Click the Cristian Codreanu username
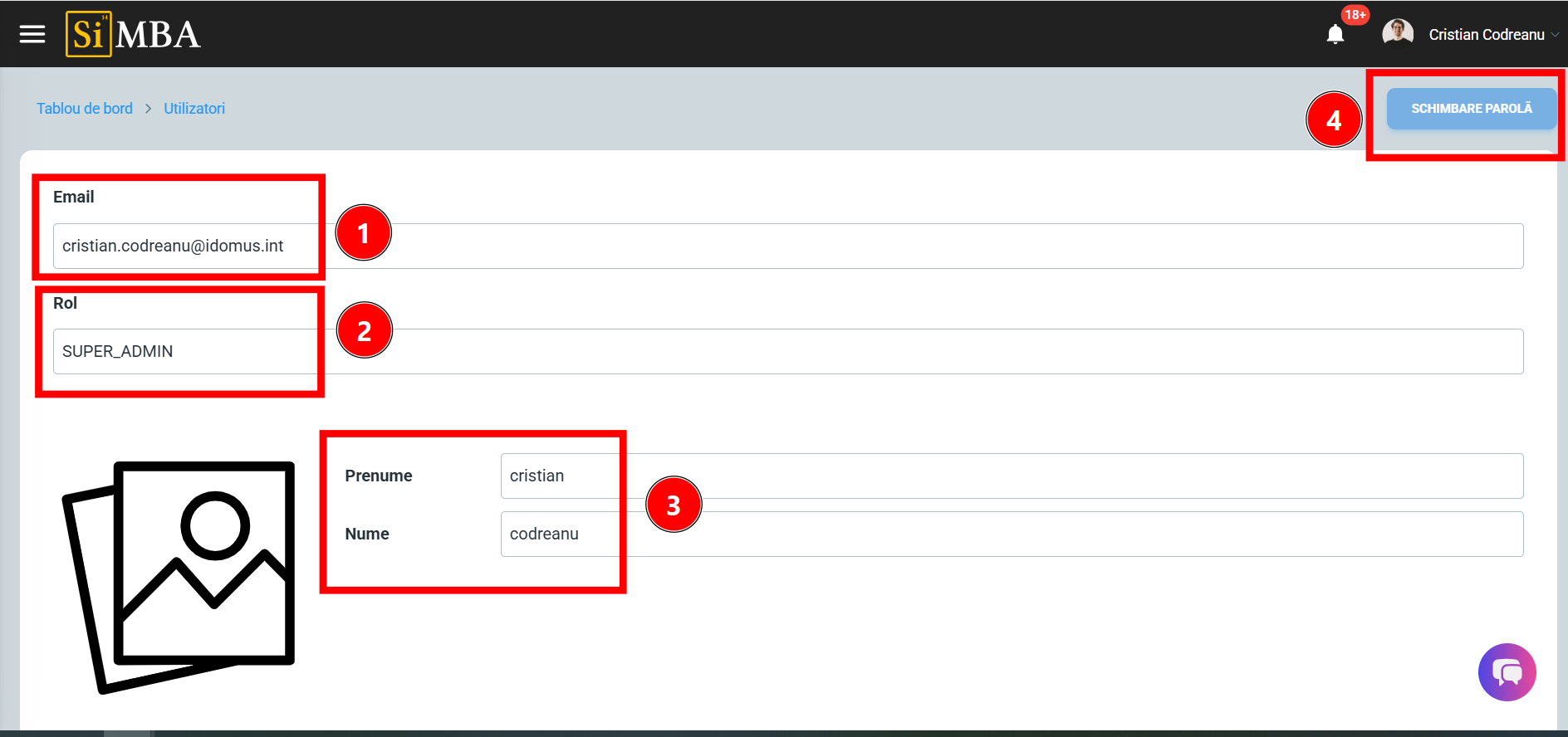This screenshot has height=737, width=1568. (1486, 35)
